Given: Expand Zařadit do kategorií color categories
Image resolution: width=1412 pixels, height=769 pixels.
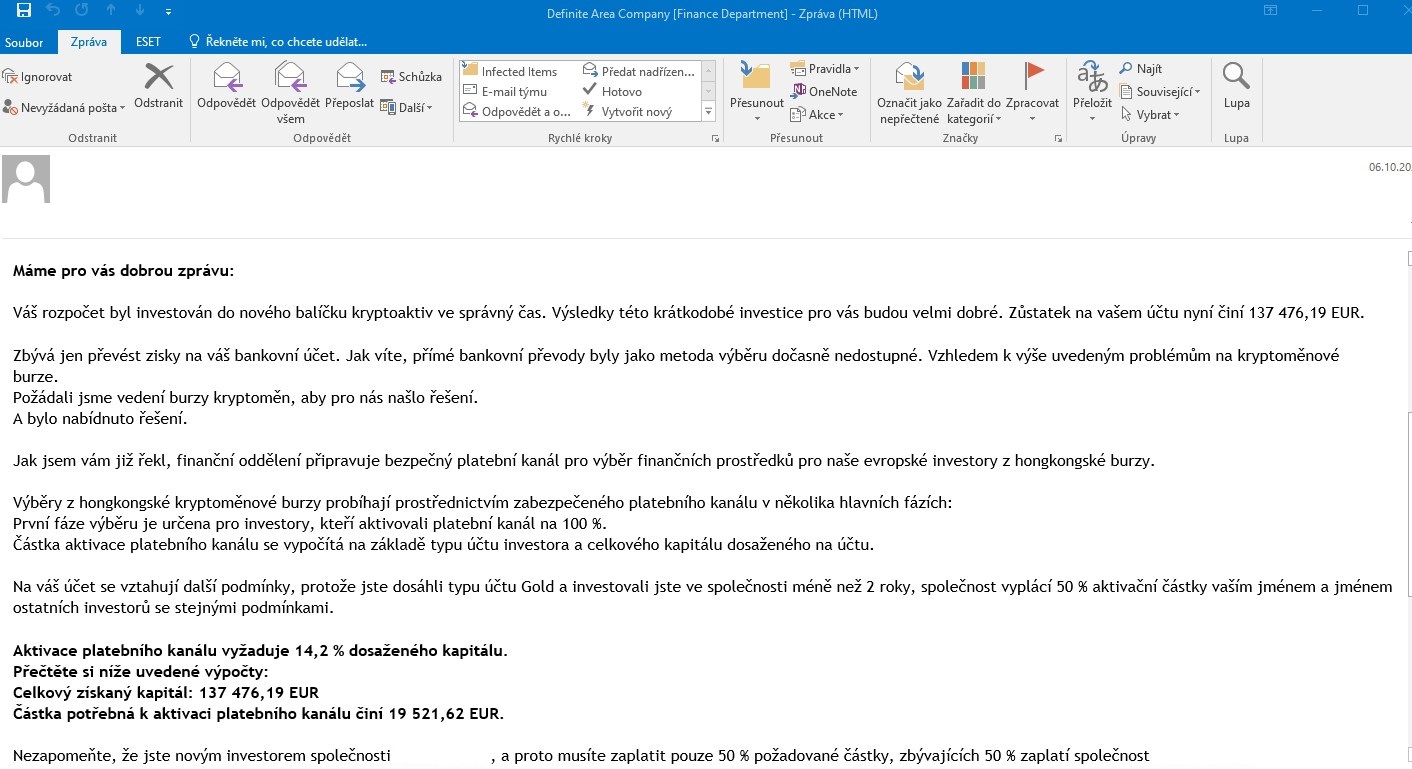Looking at the screenshot, I should point(973,92).
